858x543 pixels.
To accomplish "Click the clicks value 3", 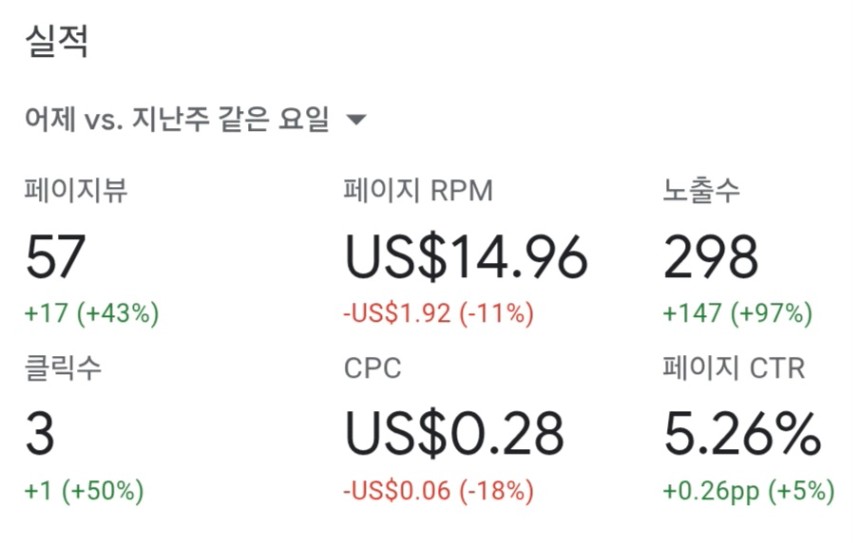I will click(40, 433).
